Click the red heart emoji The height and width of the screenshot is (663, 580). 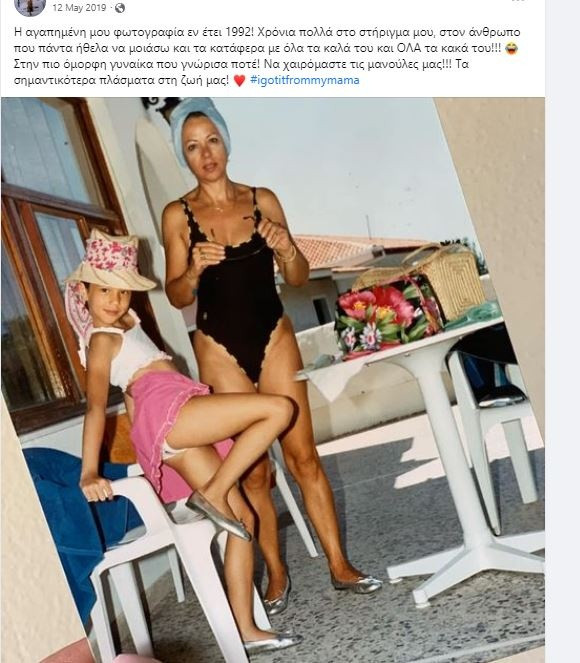pos(239,80)
